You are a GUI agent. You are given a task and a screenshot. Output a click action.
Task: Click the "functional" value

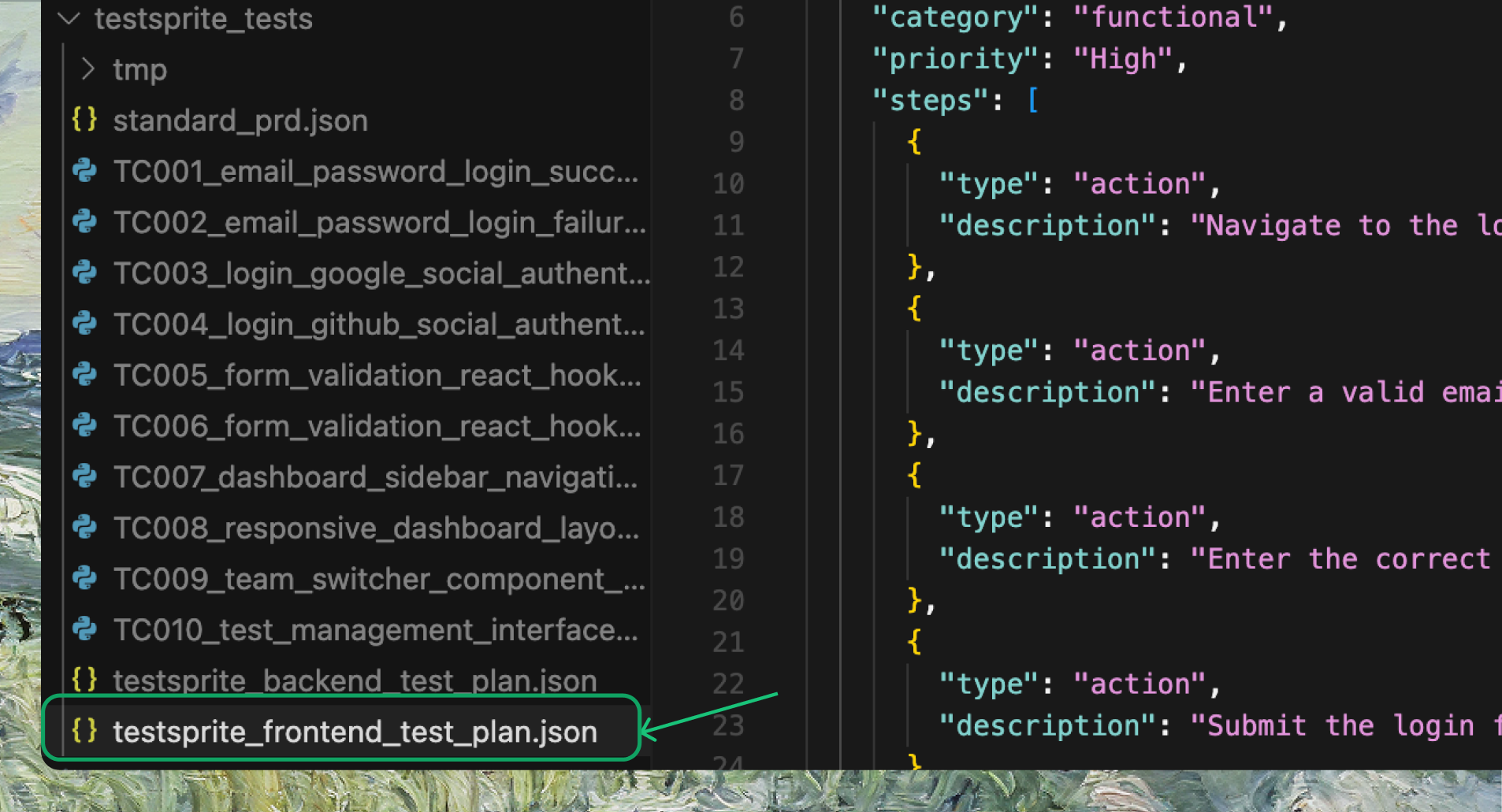point(1173,17)
